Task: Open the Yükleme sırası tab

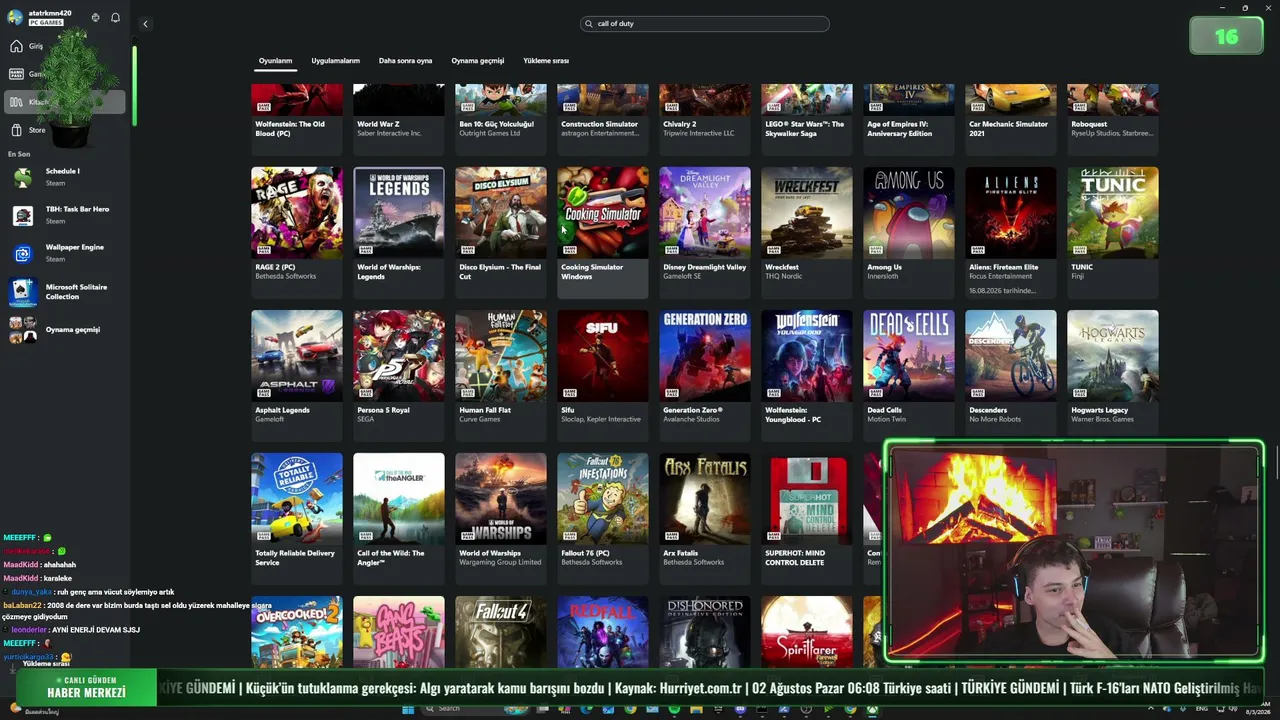Action: [x=546, y=61]
